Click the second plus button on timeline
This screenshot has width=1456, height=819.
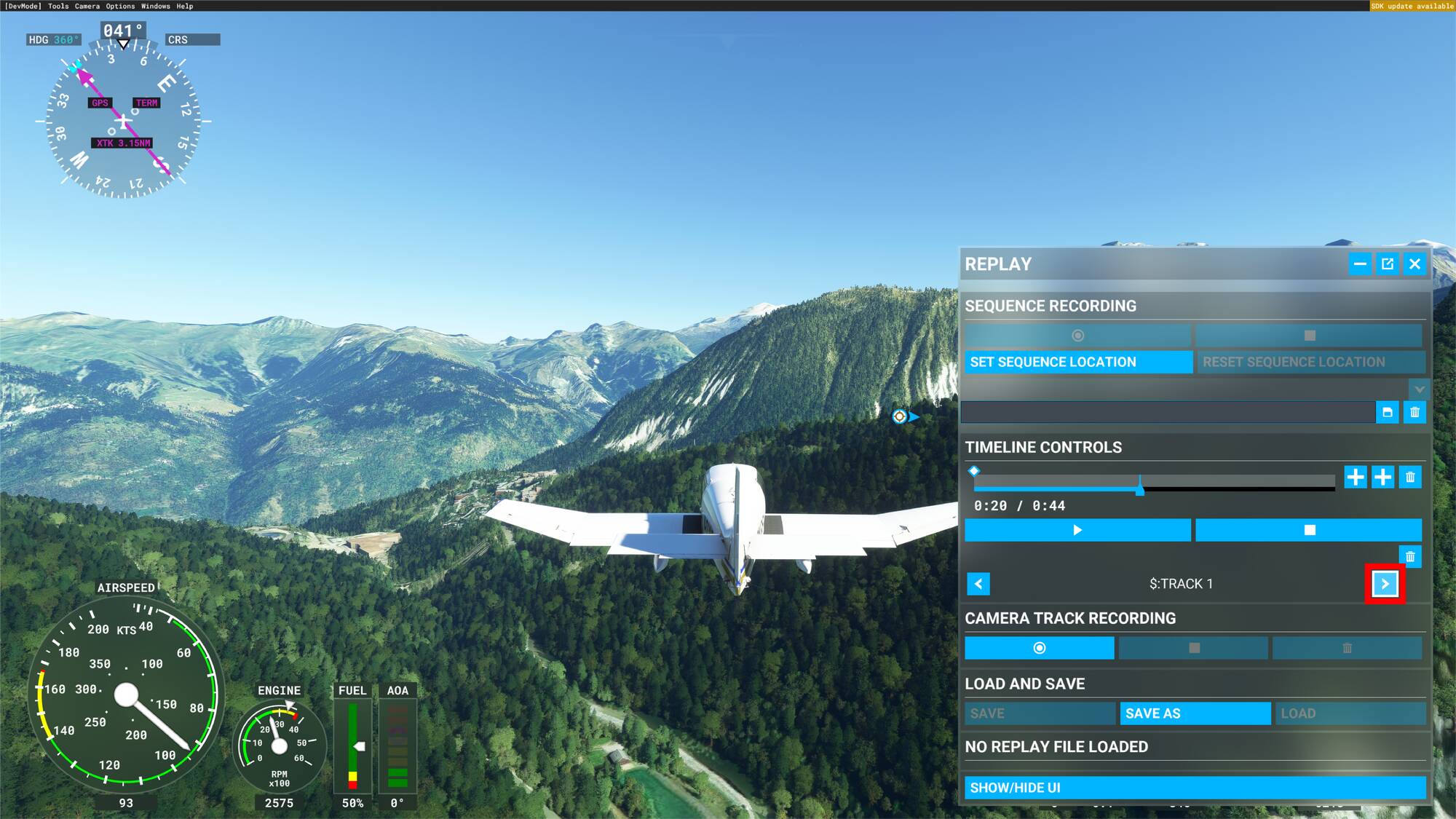(1382, 477)
